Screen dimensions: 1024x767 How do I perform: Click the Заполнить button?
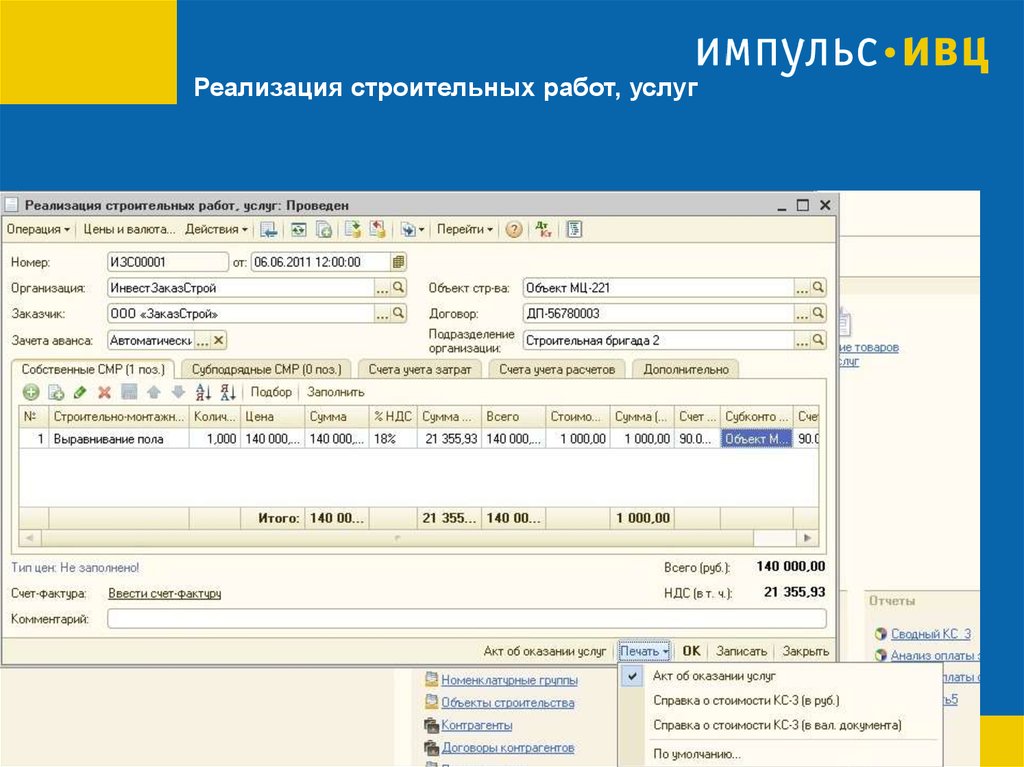click(336, 392)
